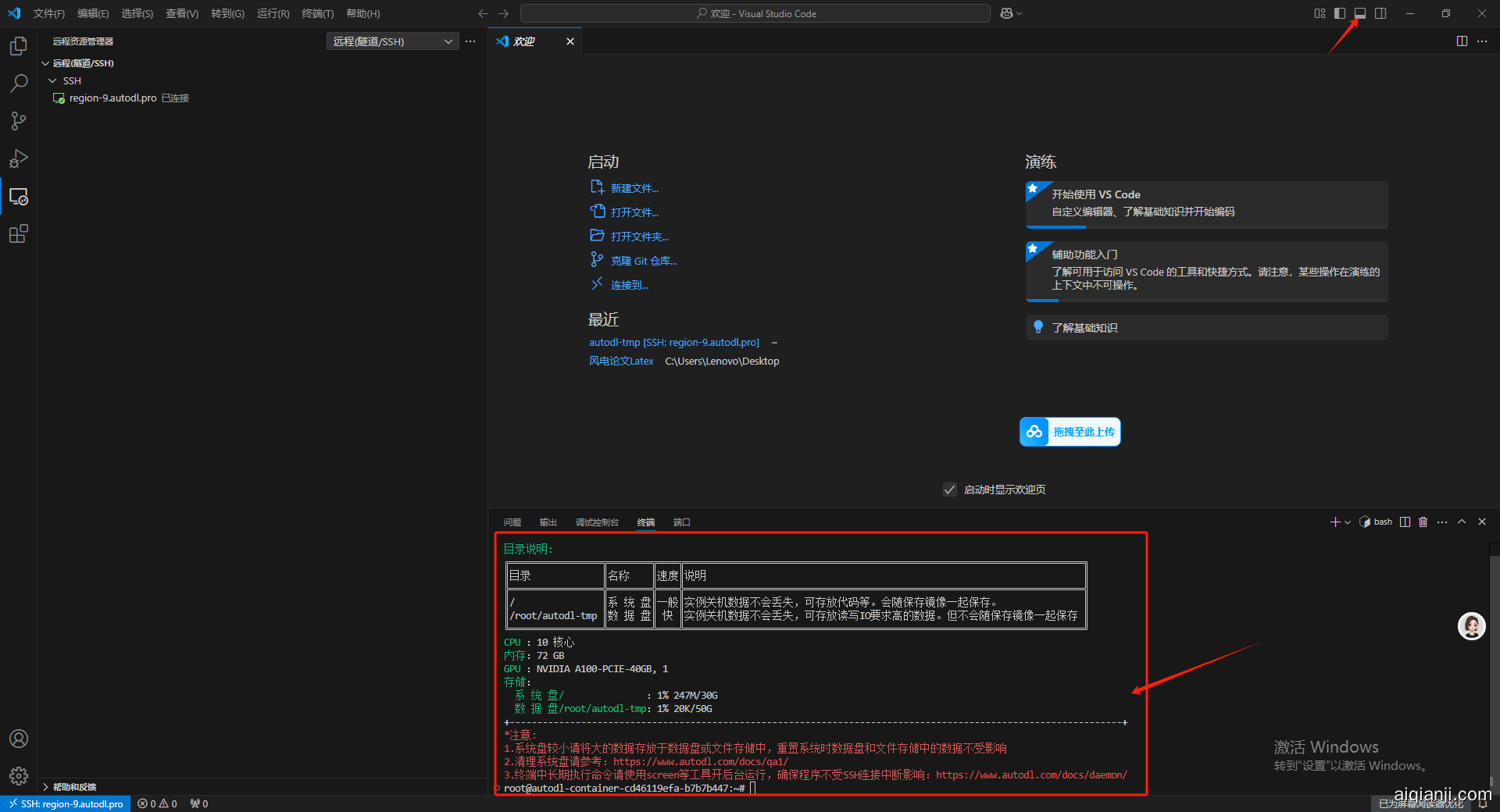Kill terminal with the trash icon

1423,522
